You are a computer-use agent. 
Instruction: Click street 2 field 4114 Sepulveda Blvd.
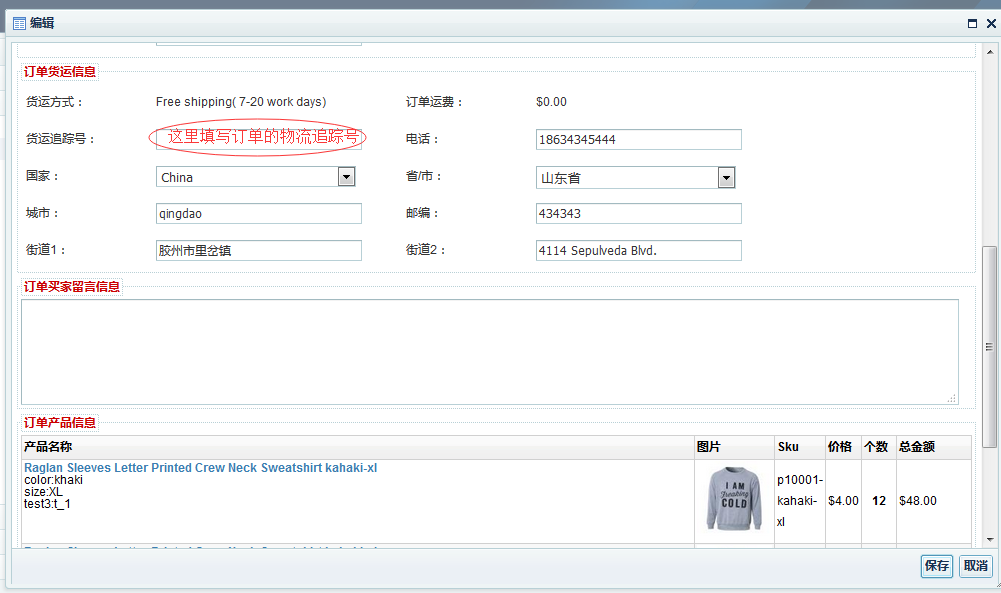638,250
